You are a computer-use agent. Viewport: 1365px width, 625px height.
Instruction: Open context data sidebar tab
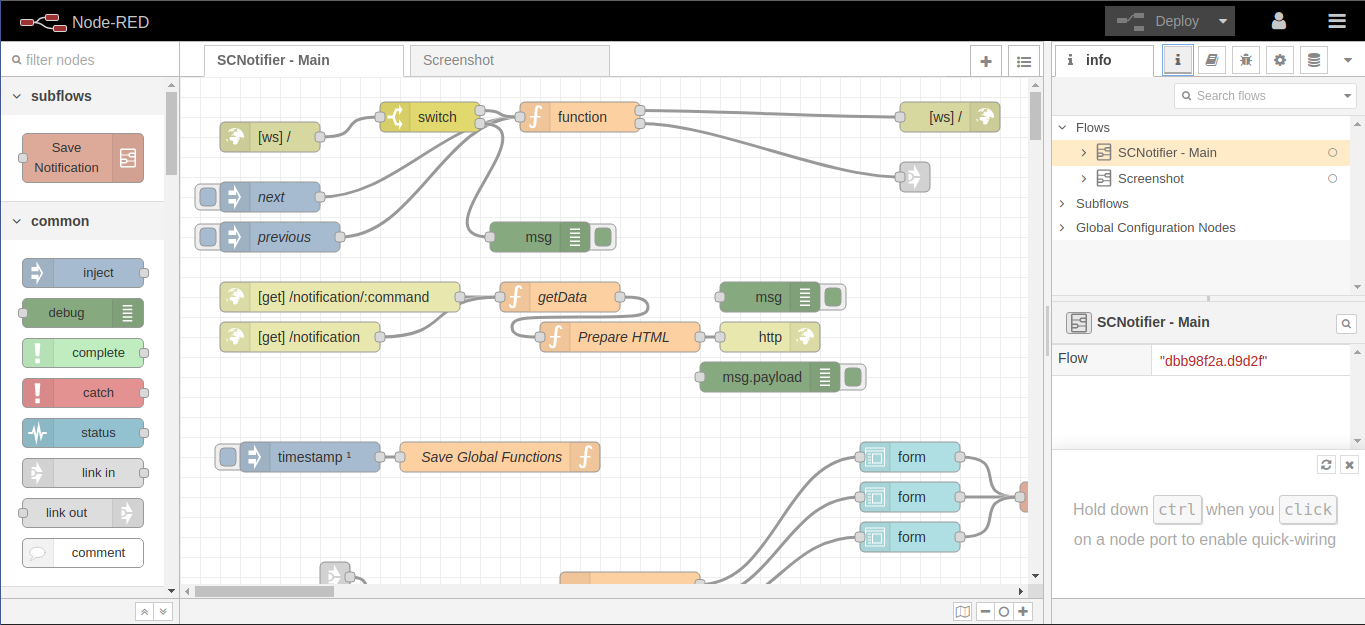click(x=1313, y=60)
